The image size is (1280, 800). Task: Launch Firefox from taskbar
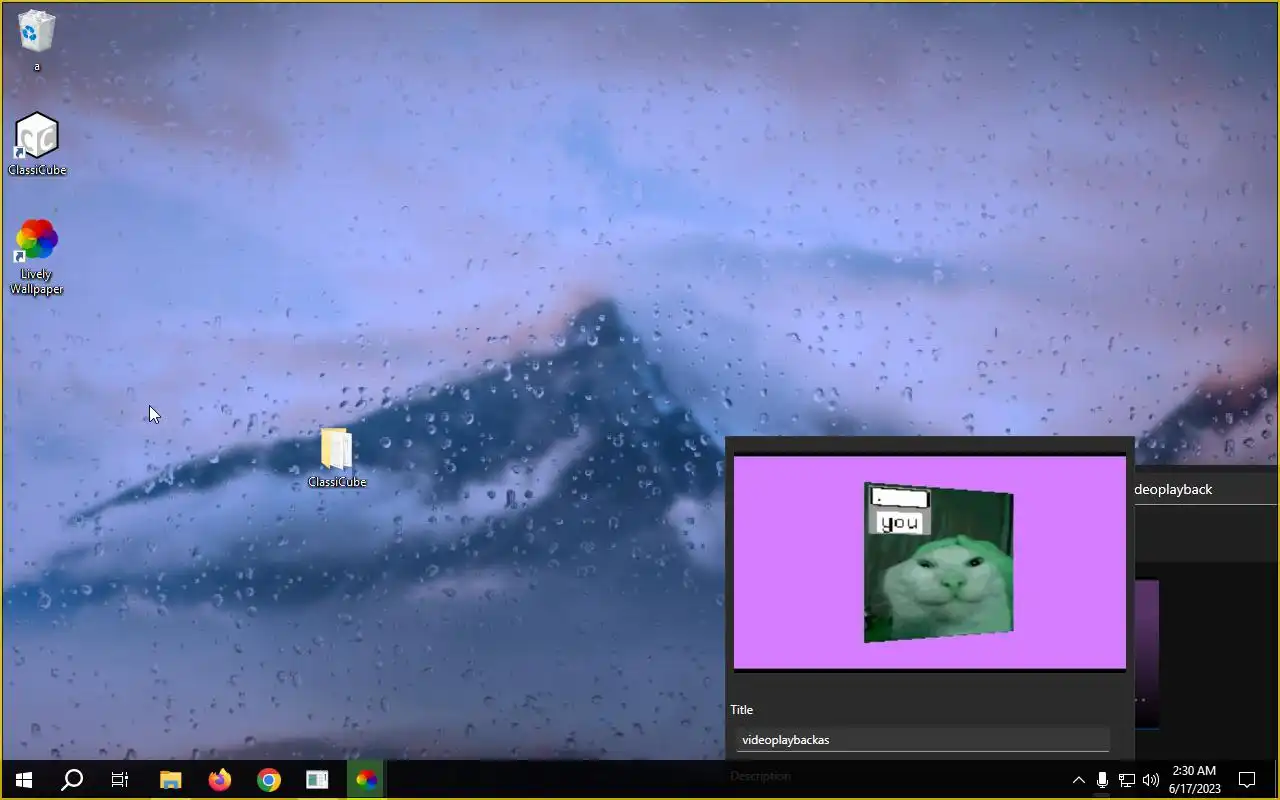tap(220, 780)
